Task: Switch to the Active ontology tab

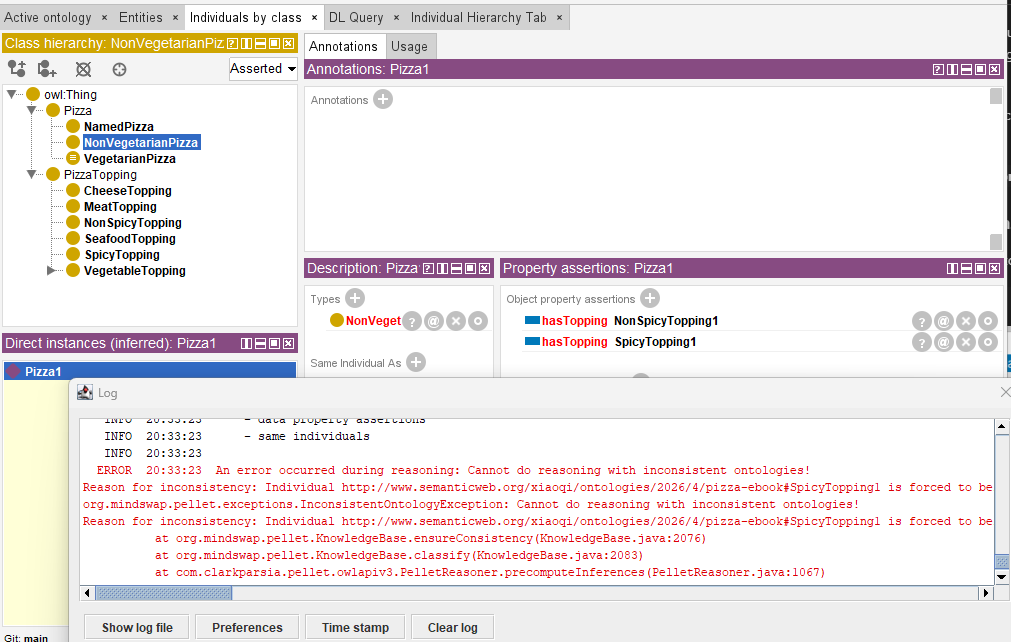Action: (x=48, y=17)
